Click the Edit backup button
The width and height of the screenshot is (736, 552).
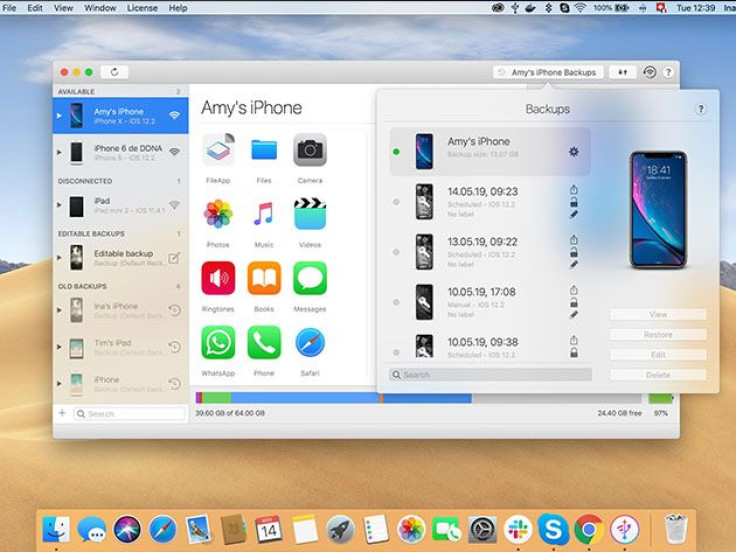coord(658,354)
